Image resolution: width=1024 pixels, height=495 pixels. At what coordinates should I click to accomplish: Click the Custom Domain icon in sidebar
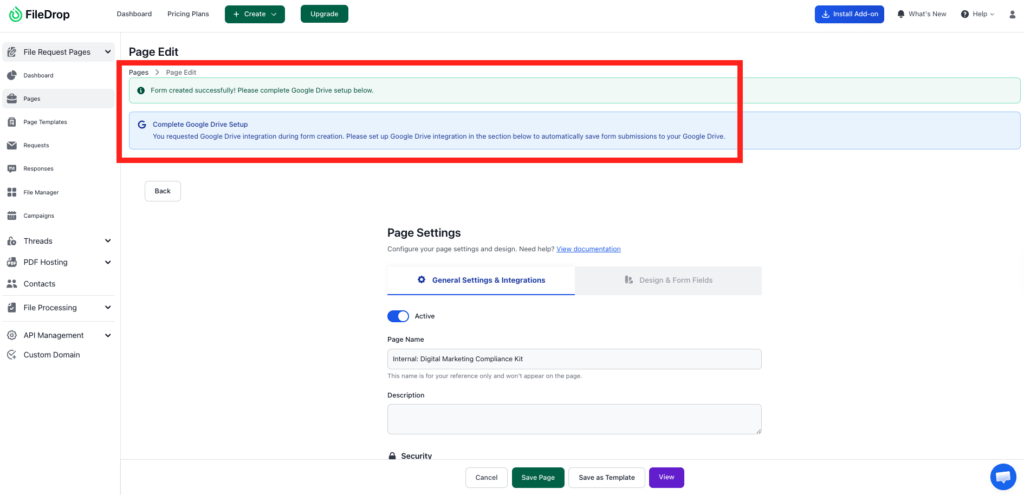pos(12,355)
